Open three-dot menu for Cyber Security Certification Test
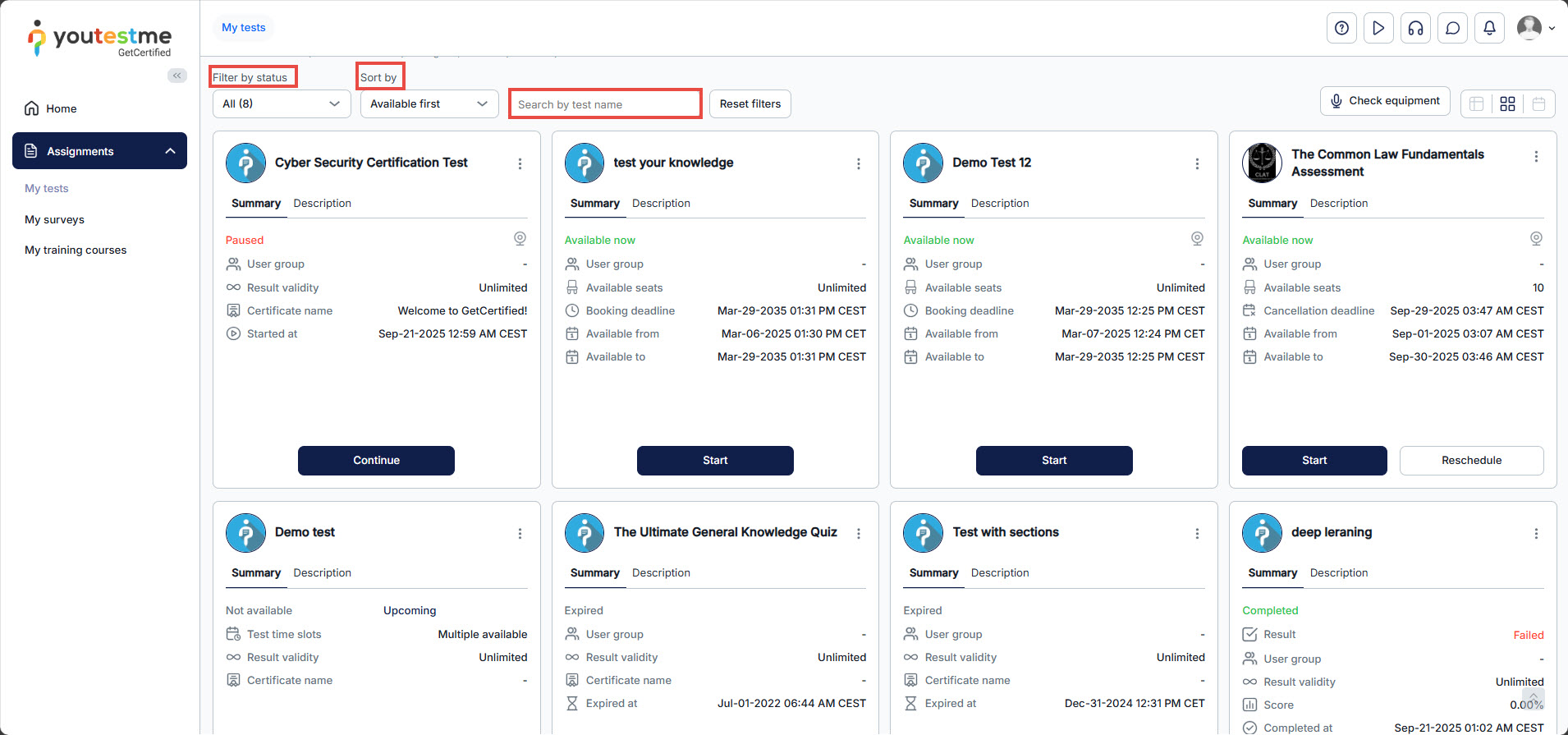This screenshot has height=735, width=1568. point(520,164)
